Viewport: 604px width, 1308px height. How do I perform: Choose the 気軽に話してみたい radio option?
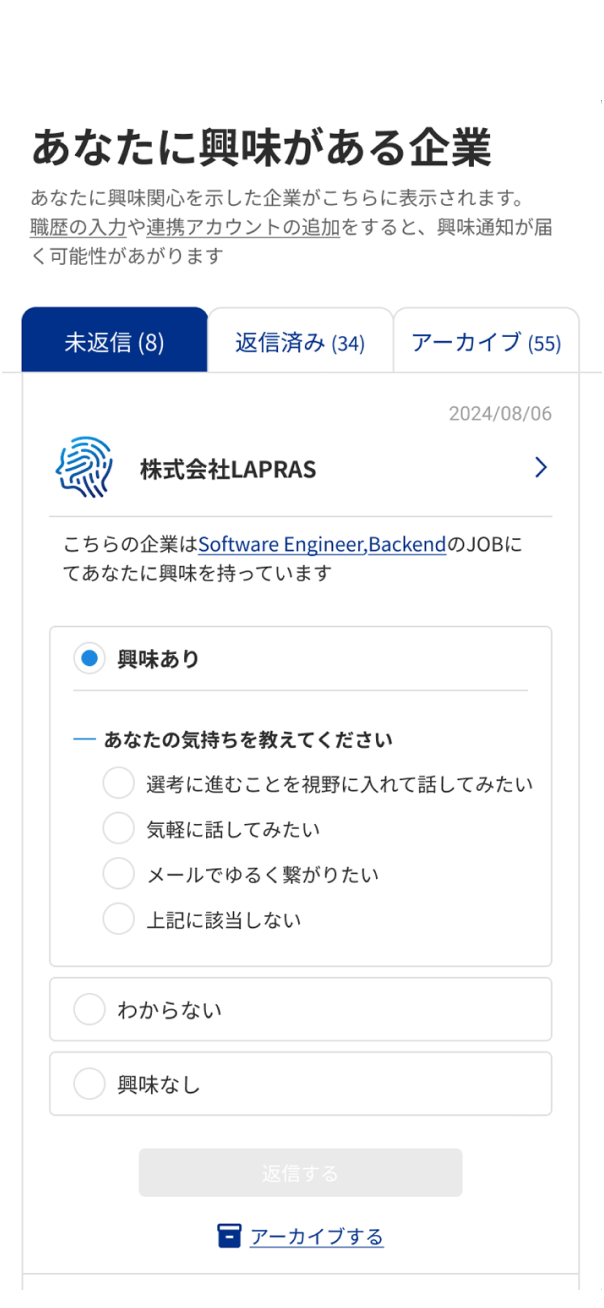click(118, 829)
